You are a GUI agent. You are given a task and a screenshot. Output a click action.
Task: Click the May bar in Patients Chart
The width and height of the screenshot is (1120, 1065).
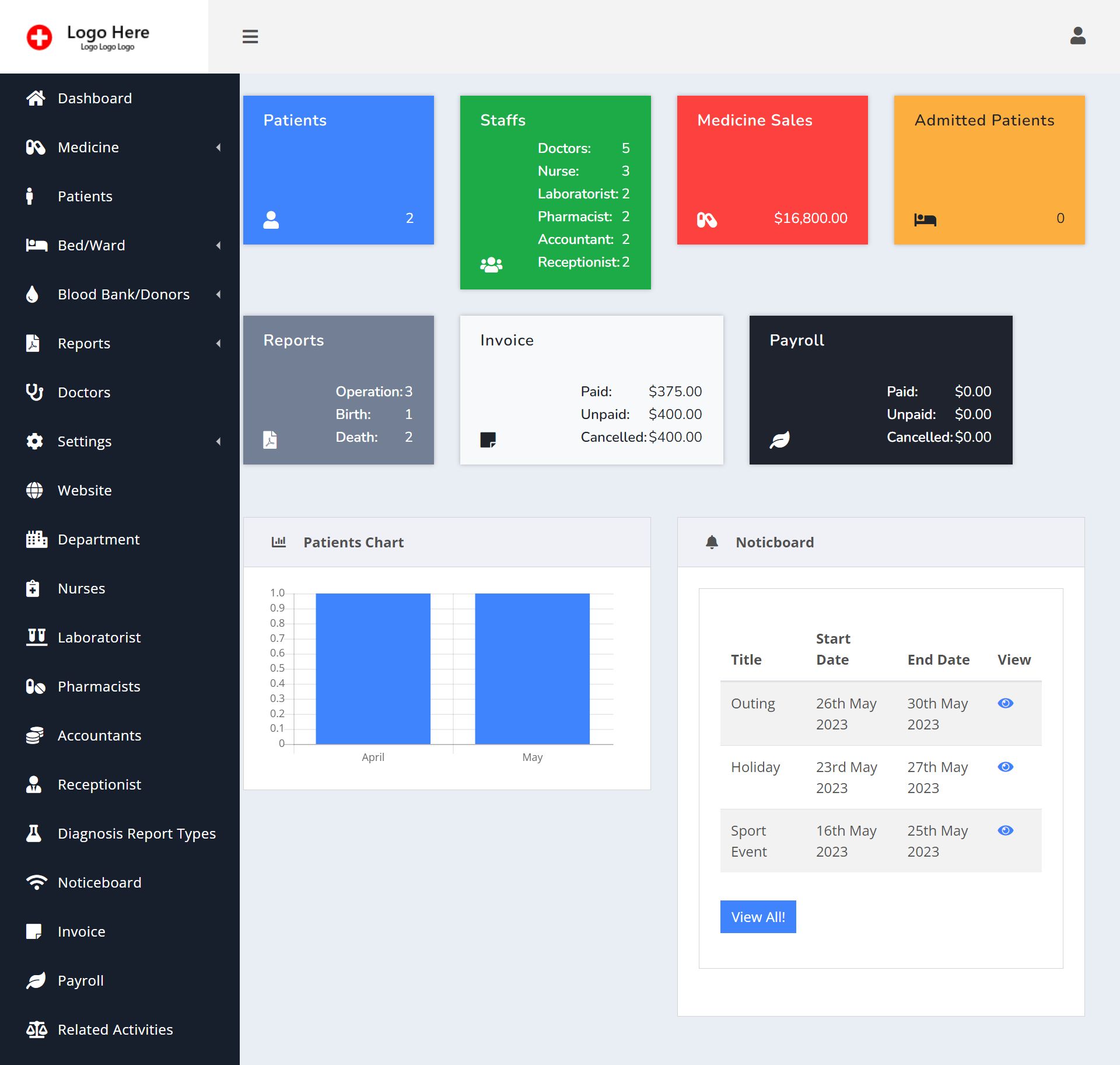click(x=532, y=668)
